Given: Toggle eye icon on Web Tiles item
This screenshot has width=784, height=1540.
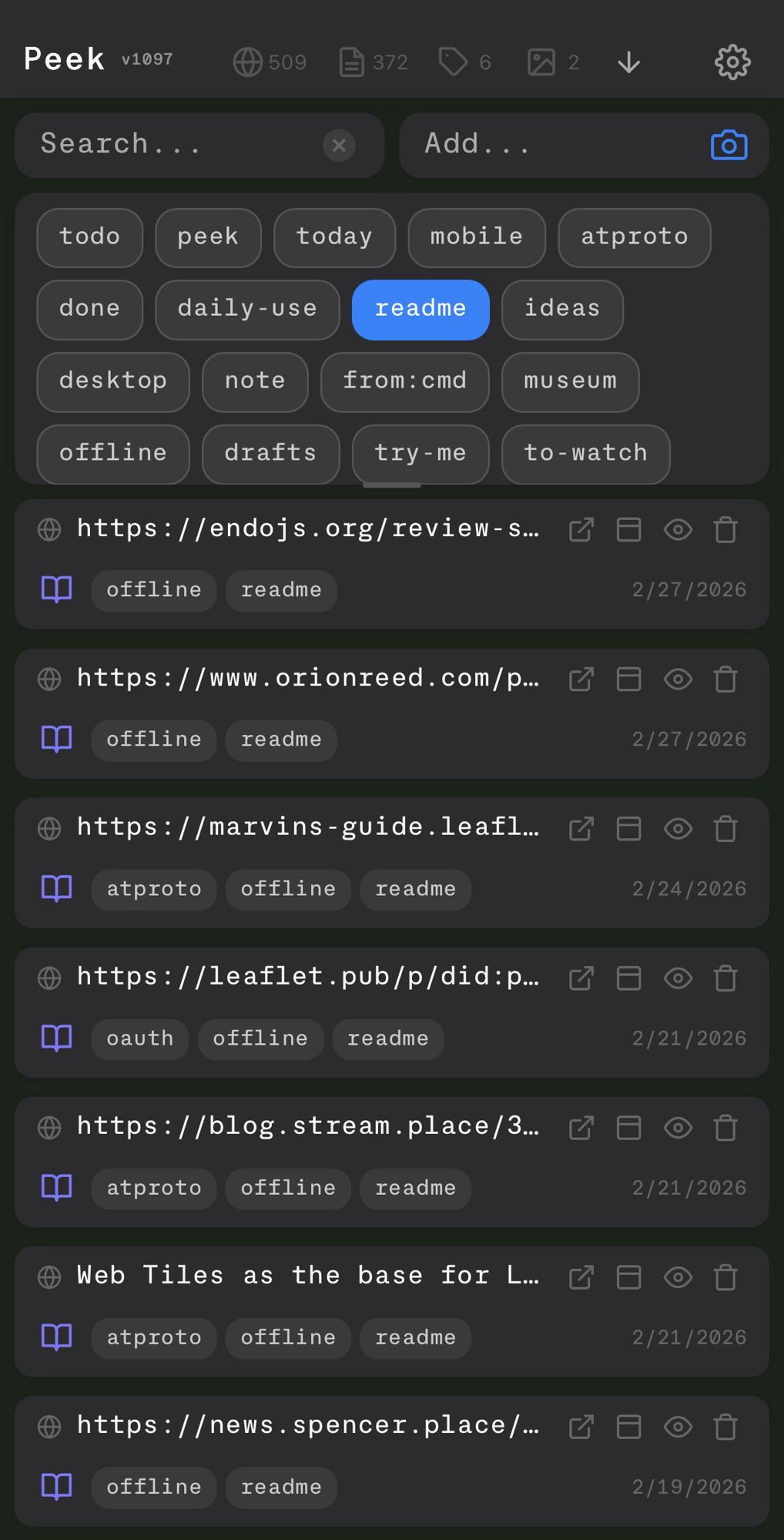Looking at the screenshot, I should tap(678, 1277).
